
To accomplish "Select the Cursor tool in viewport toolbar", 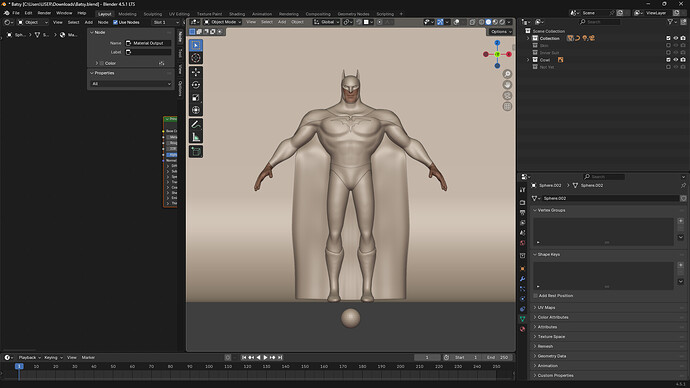I will click(196, 58).
